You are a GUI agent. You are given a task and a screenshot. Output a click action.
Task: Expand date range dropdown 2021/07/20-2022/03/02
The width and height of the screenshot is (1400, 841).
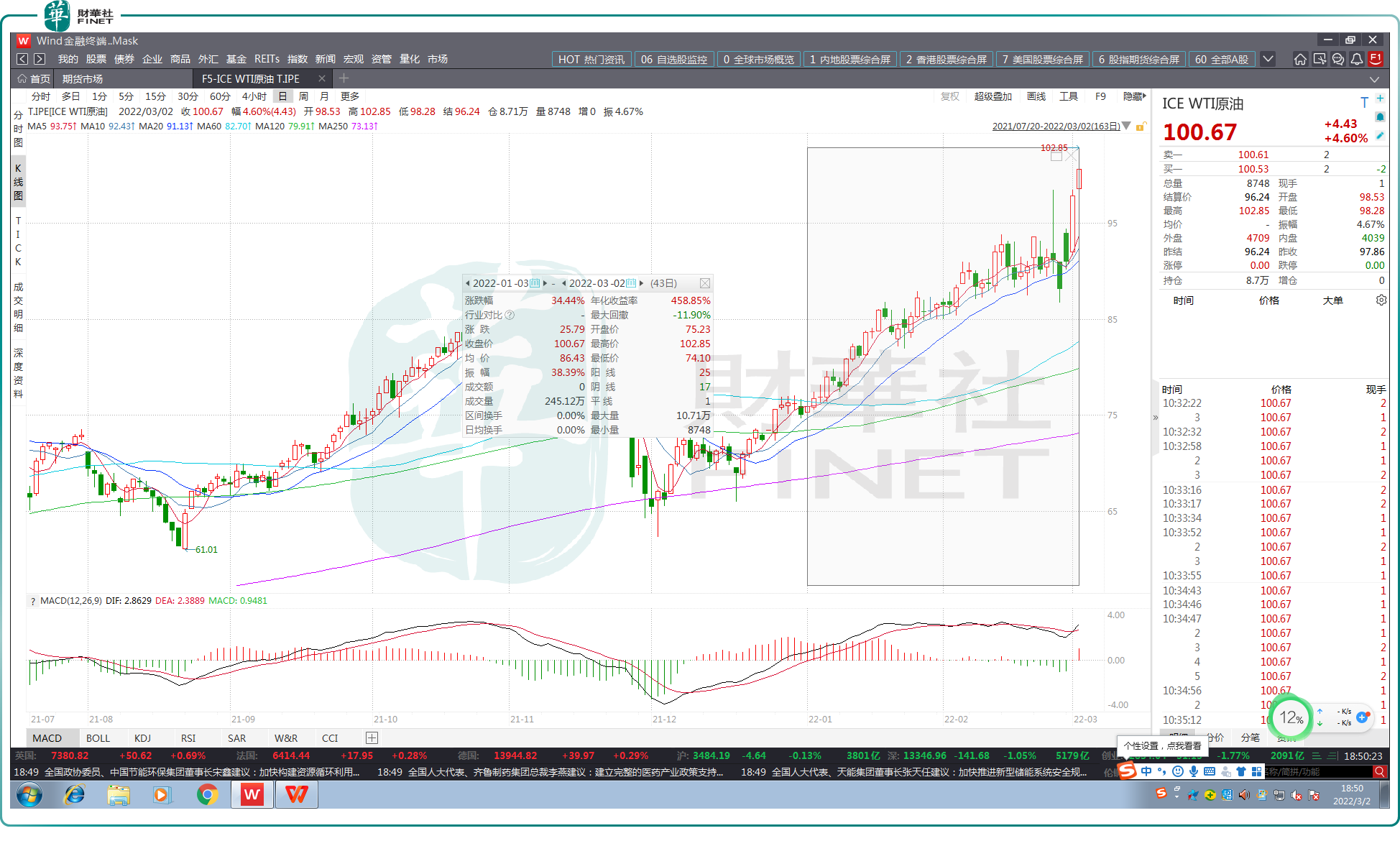point(1126,126)
